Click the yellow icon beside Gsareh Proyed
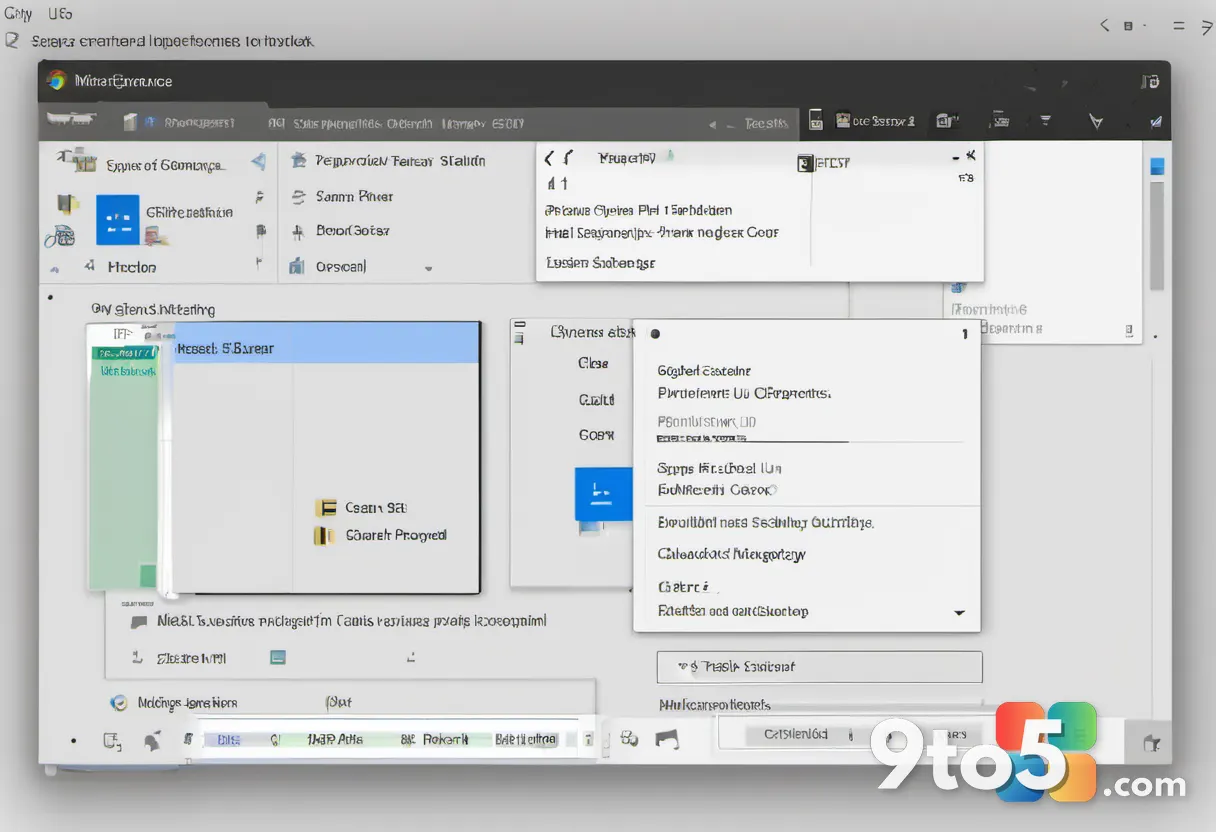The image size is (1216, 832). click(x=323, y=536)
